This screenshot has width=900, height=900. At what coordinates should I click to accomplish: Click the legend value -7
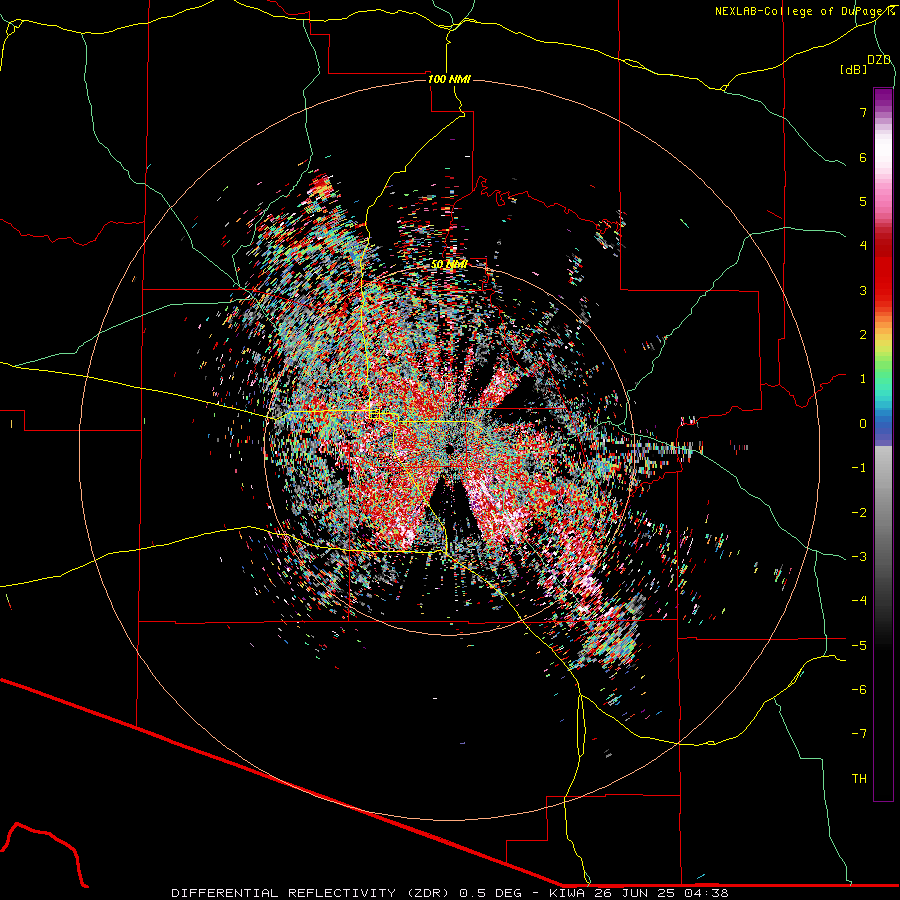click(859, 734)
